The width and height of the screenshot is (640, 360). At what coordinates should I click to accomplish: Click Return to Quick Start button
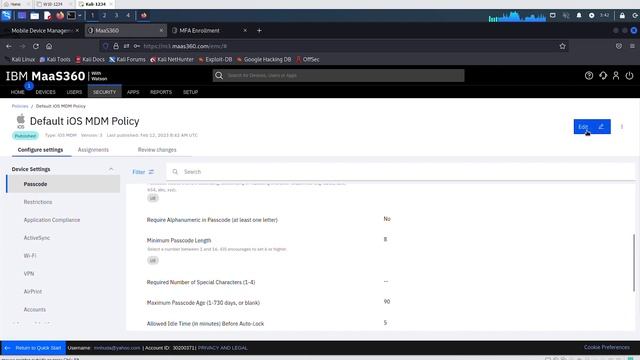click(x=33, y=348)
